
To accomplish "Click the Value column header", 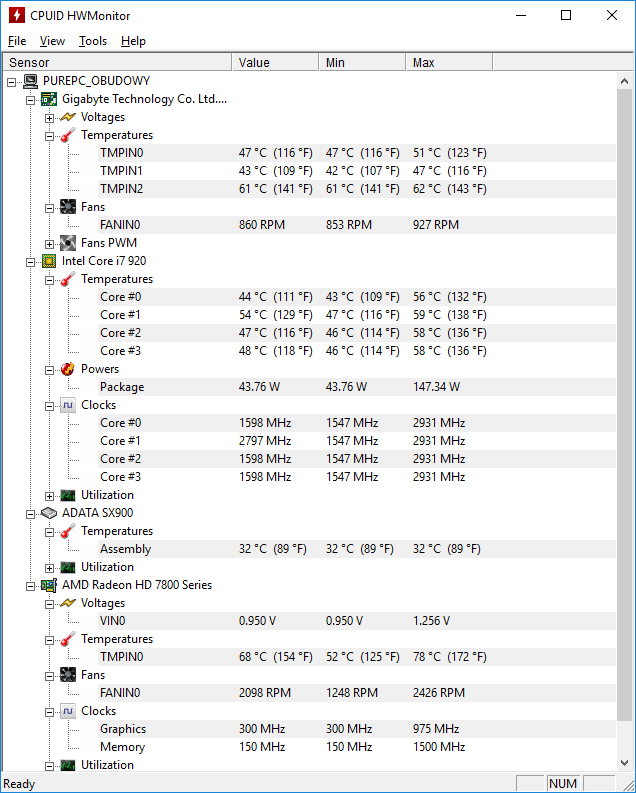I will tap(275, 62).
